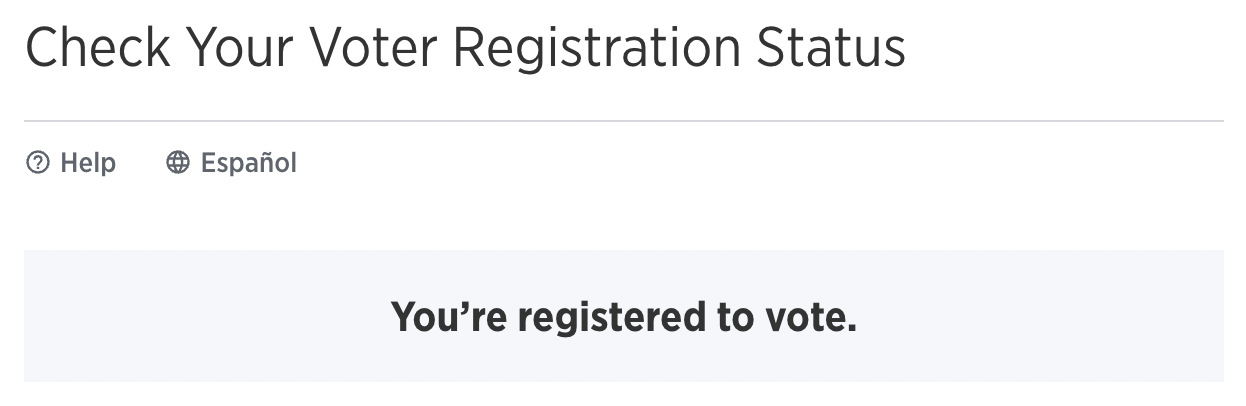The image size is (1246, 406).
Task: Tap the globe symbol beside Español
Action: 178,162
